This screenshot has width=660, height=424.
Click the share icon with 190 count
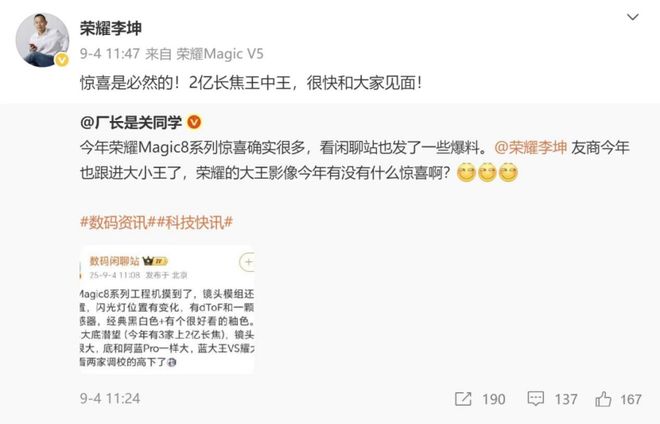click(463, 399)
